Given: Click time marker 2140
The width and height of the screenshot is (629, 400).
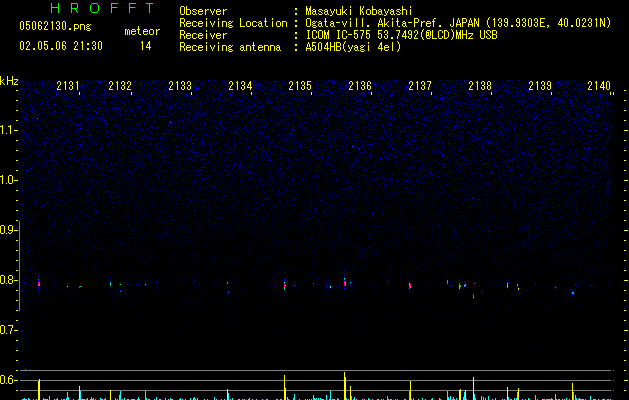Looking at the screenshot, I should pos(599,85).
